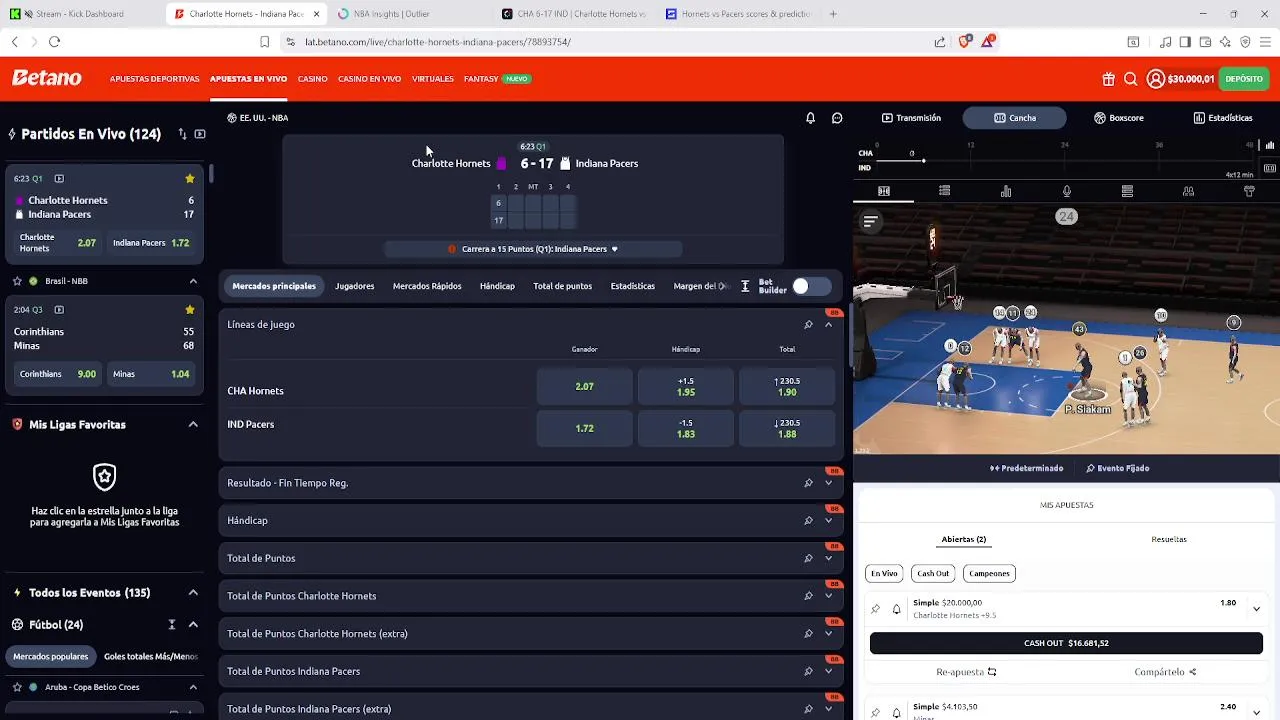Toggle favorite star on Corinthians vs Minas card
Screen dimensions: 1280x720
(x=189, y=310)
